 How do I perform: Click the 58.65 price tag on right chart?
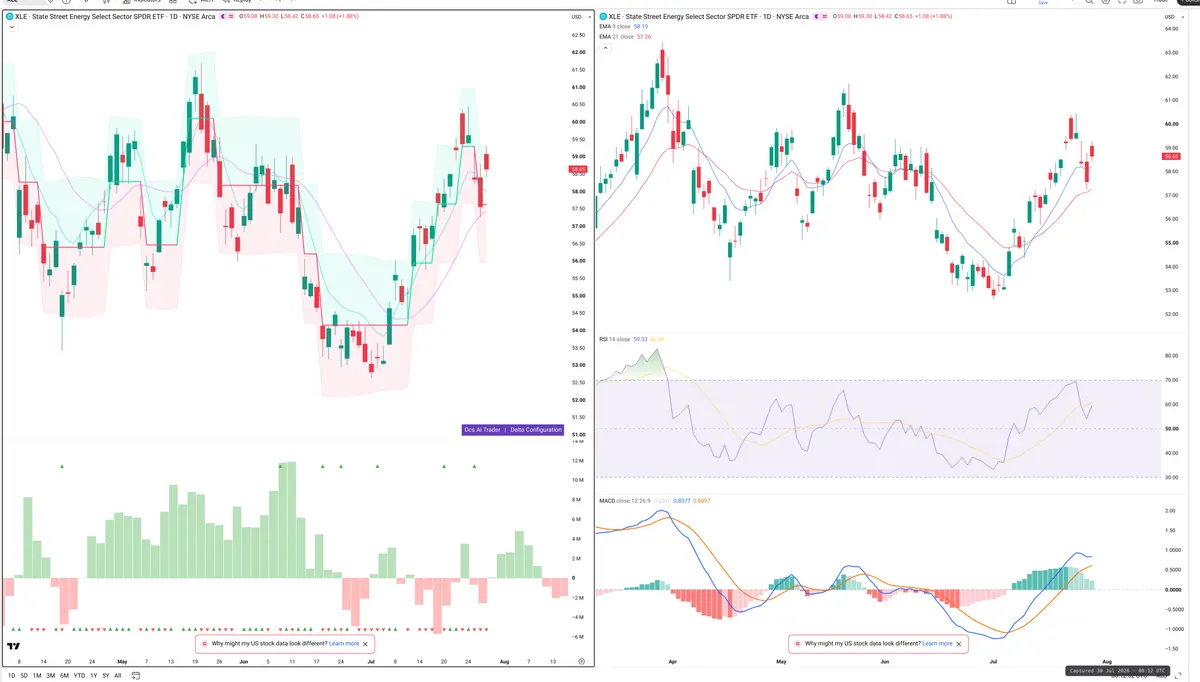tap(1171, 156)
